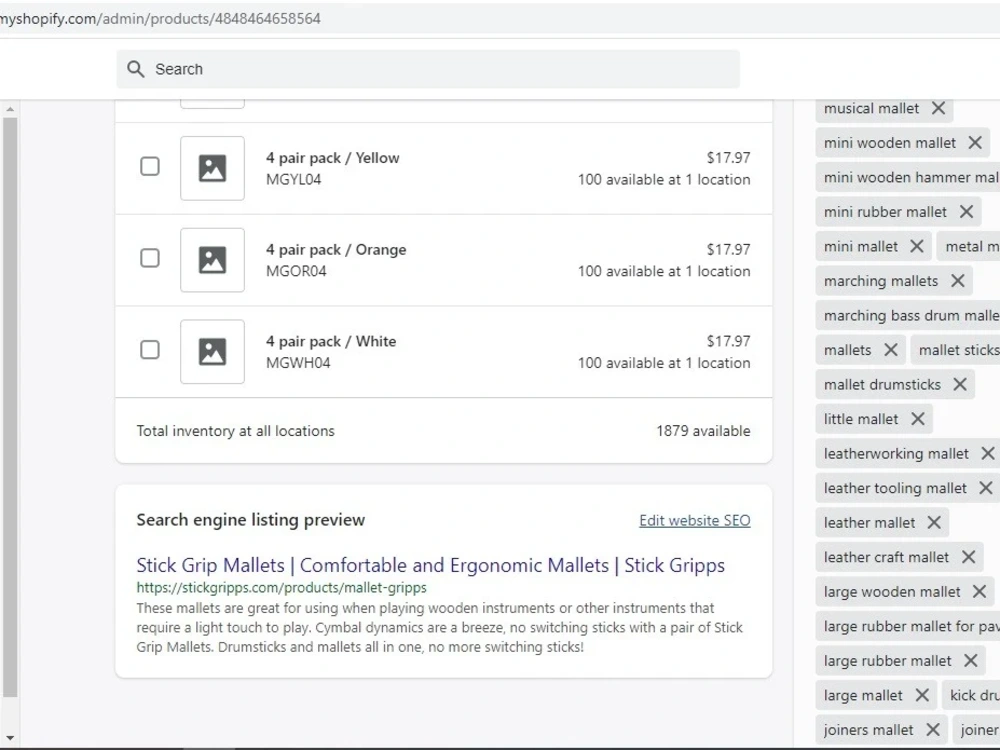Open the Stick Grip Mallets listing title
The height and width of the screenshot is (750, 1000).
tap(430, 566)
